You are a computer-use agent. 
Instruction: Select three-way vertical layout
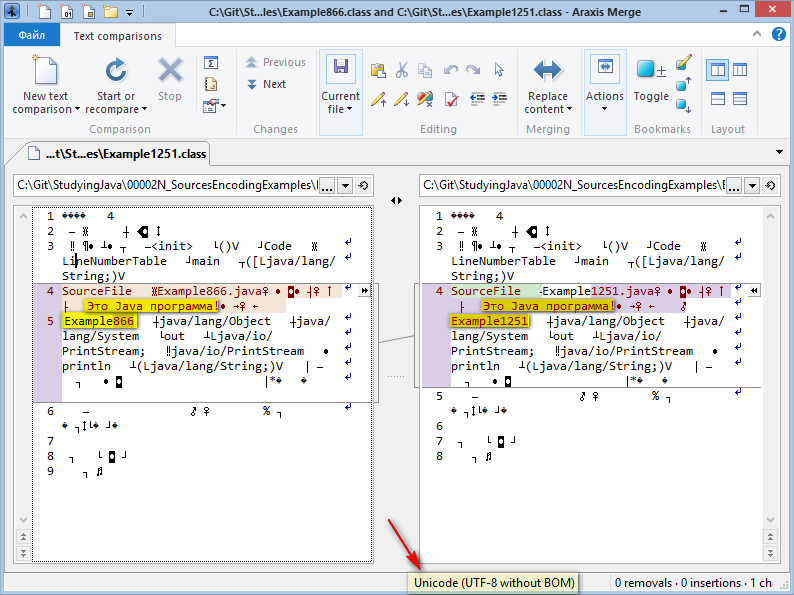click(740, 70)
